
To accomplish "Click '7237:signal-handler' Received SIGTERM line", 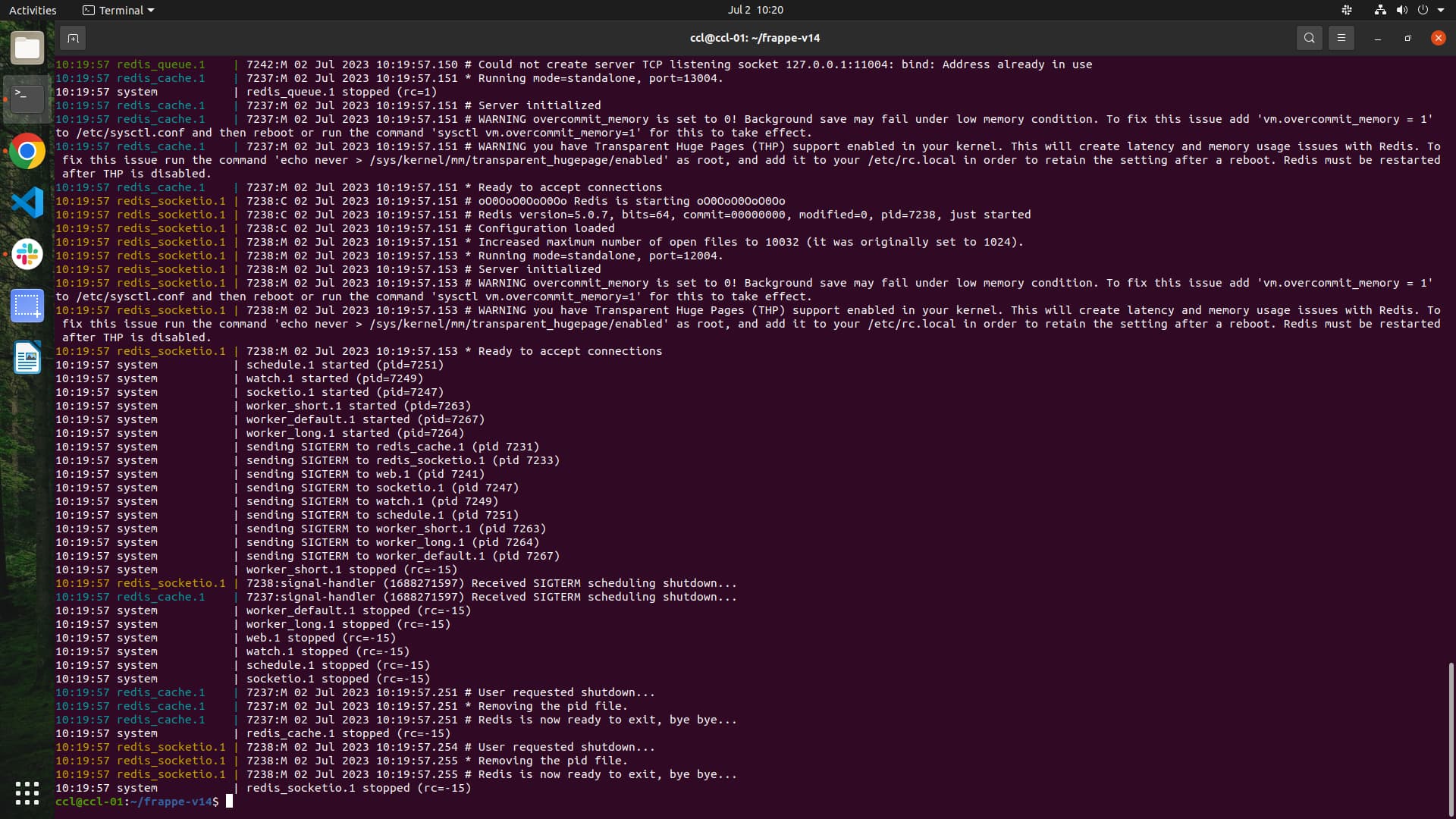I will point(491,597).
